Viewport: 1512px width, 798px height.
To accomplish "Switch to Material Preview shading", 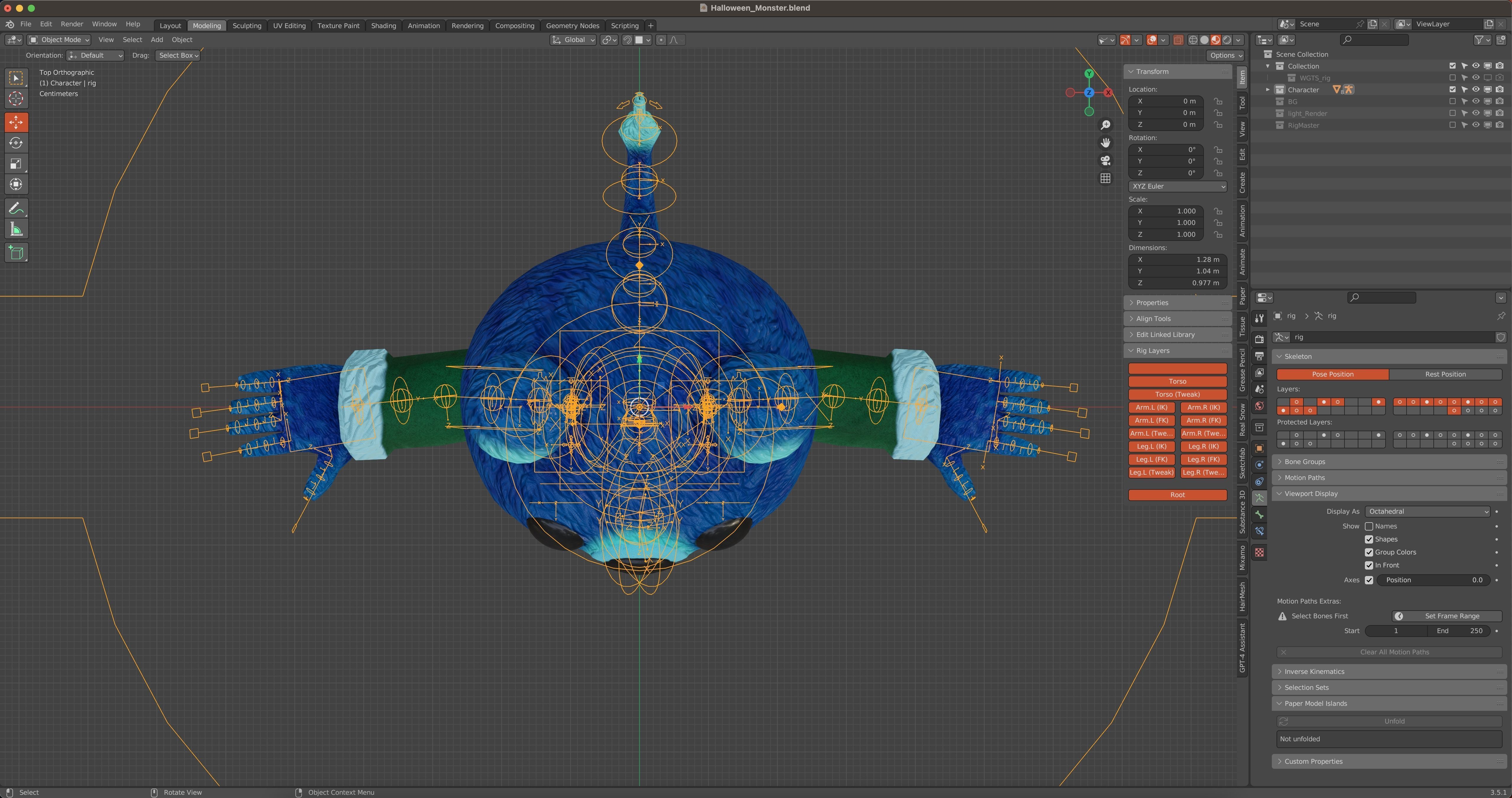I will [1216, 40].
